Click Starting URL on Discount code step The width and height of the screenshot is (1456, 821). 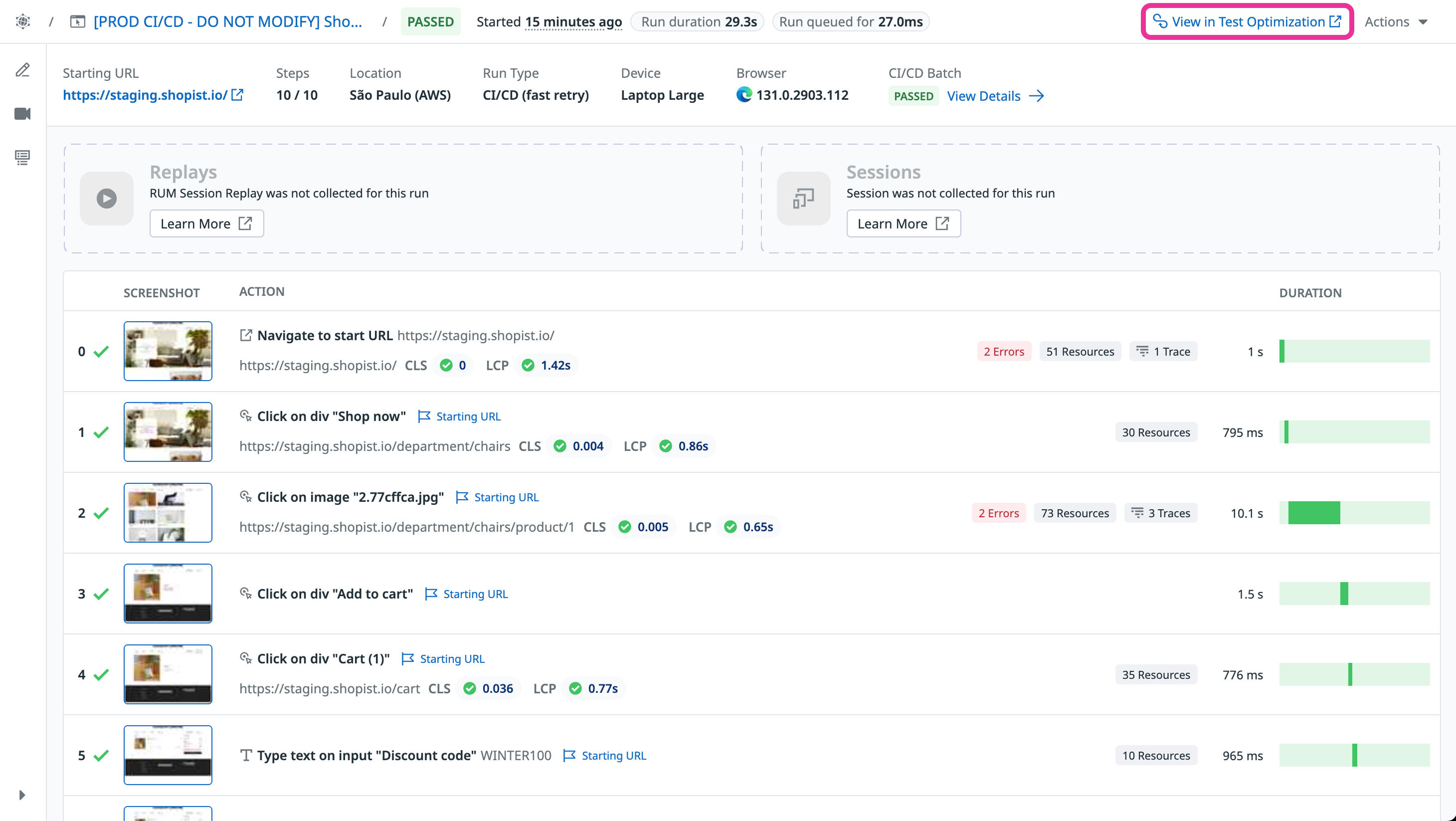pyautogui.click(x=604, y=756)
